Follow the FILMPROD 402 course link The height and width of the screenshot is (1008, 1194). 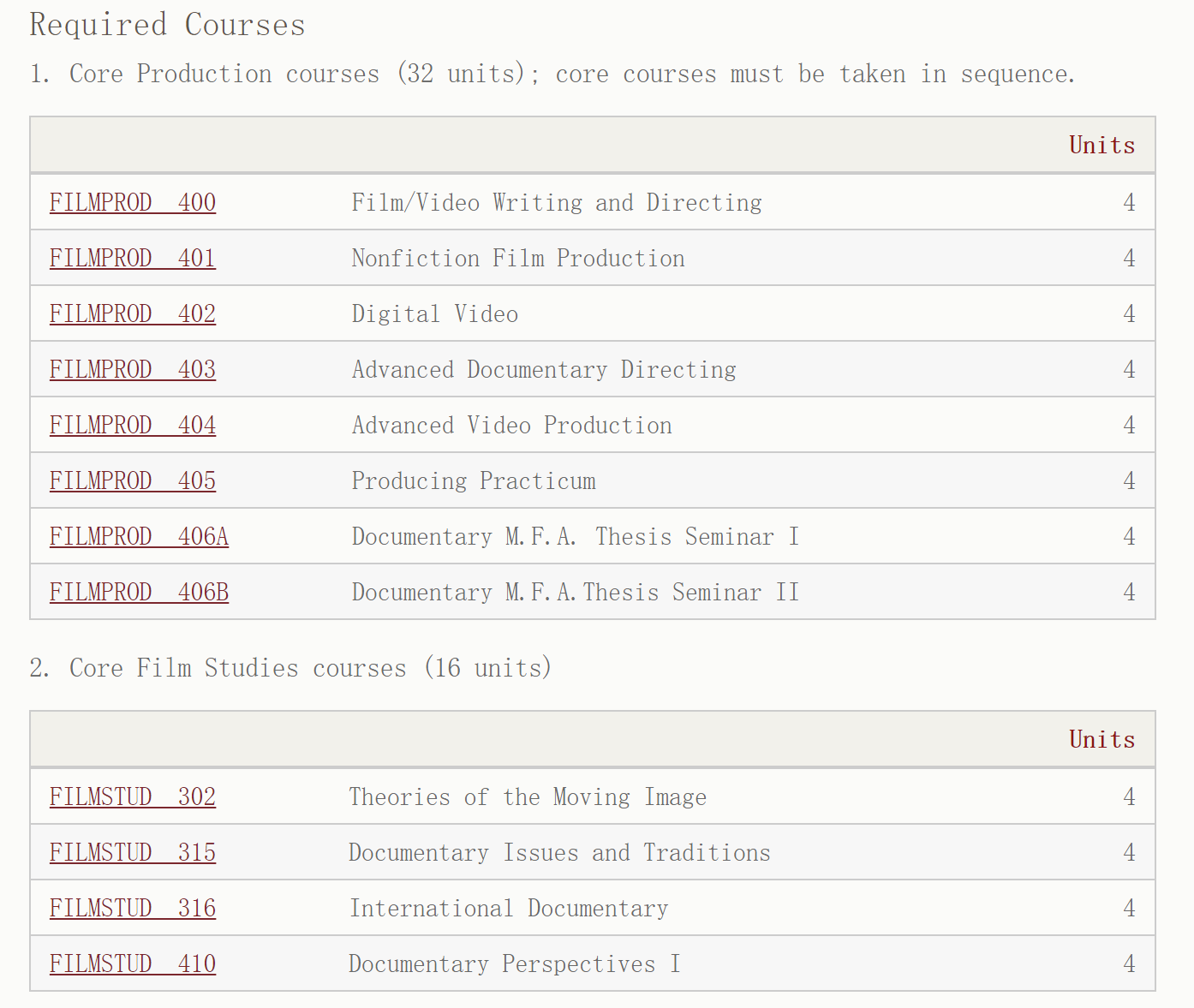click(x=133, y=314)
